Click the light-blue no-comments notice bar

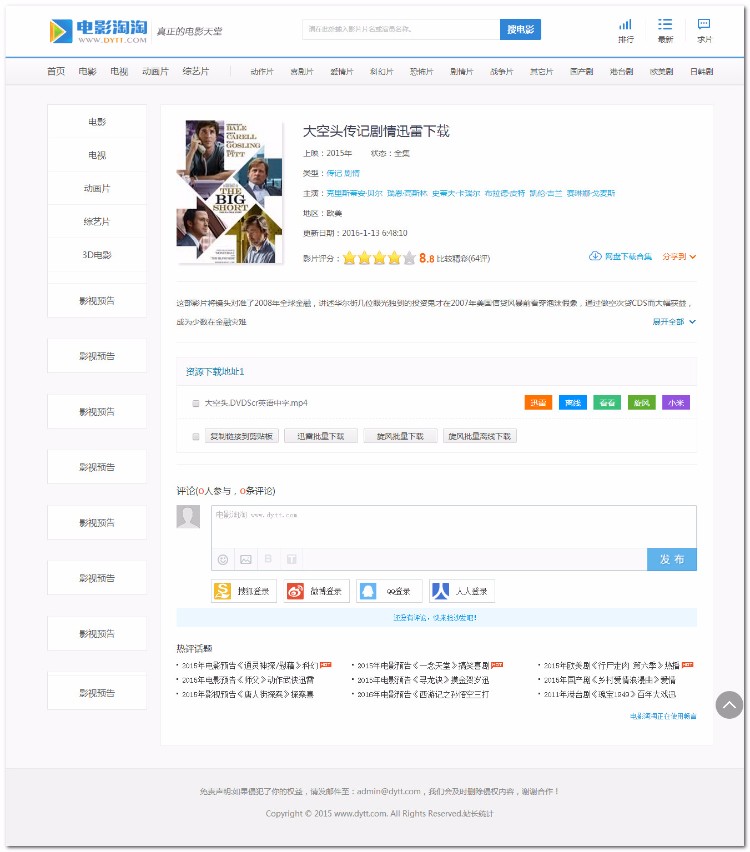click(436, 617)
